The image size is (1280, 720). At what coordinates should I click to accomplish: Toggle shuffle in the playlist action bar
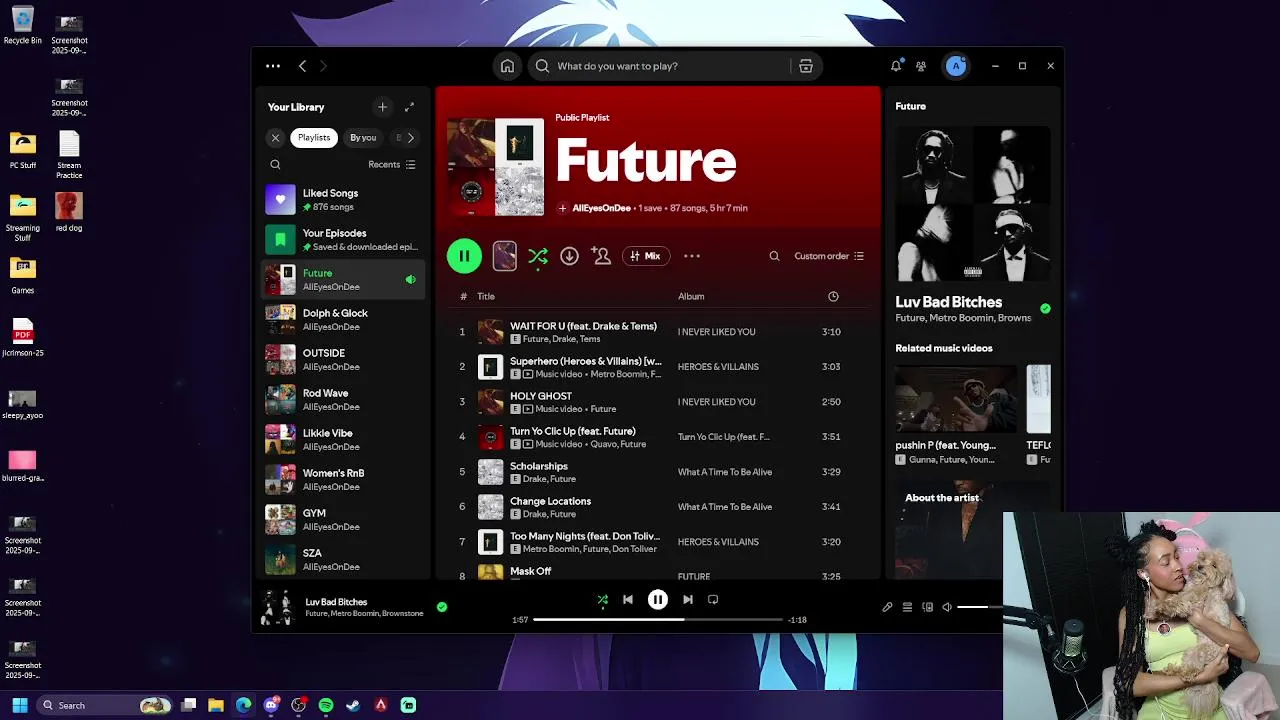point(538,256)
